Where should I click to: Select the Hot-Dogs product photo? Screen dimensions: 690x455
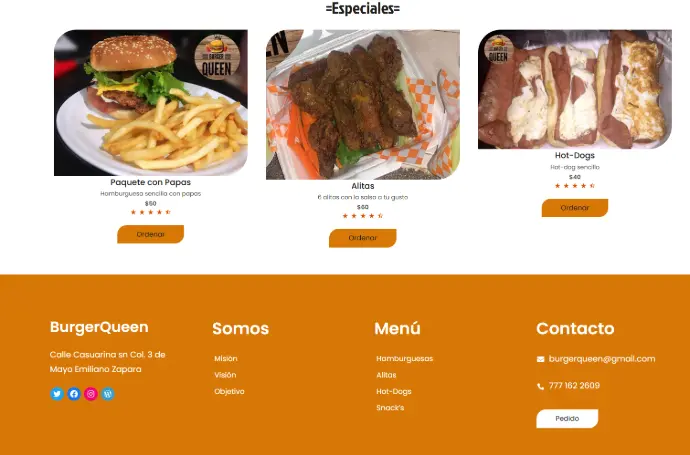pyautogui.click(x=575, y=89)
